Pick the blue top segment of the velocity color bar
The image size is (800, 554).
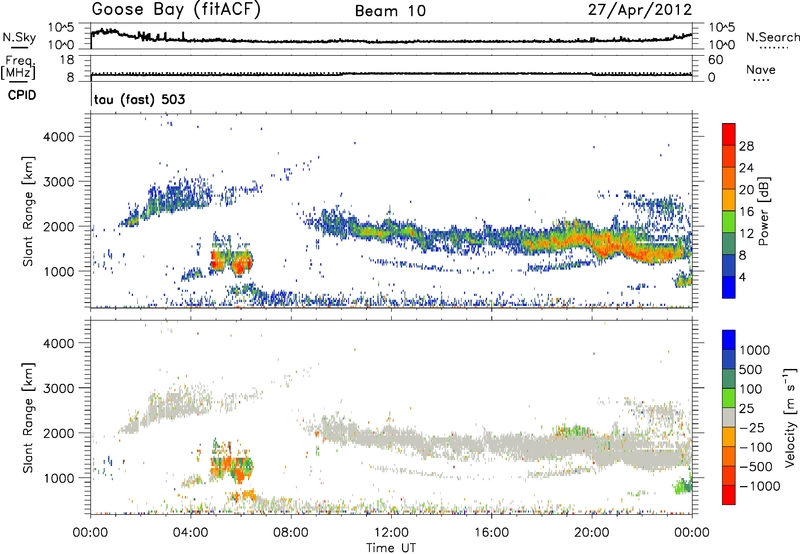coord(729,340)
